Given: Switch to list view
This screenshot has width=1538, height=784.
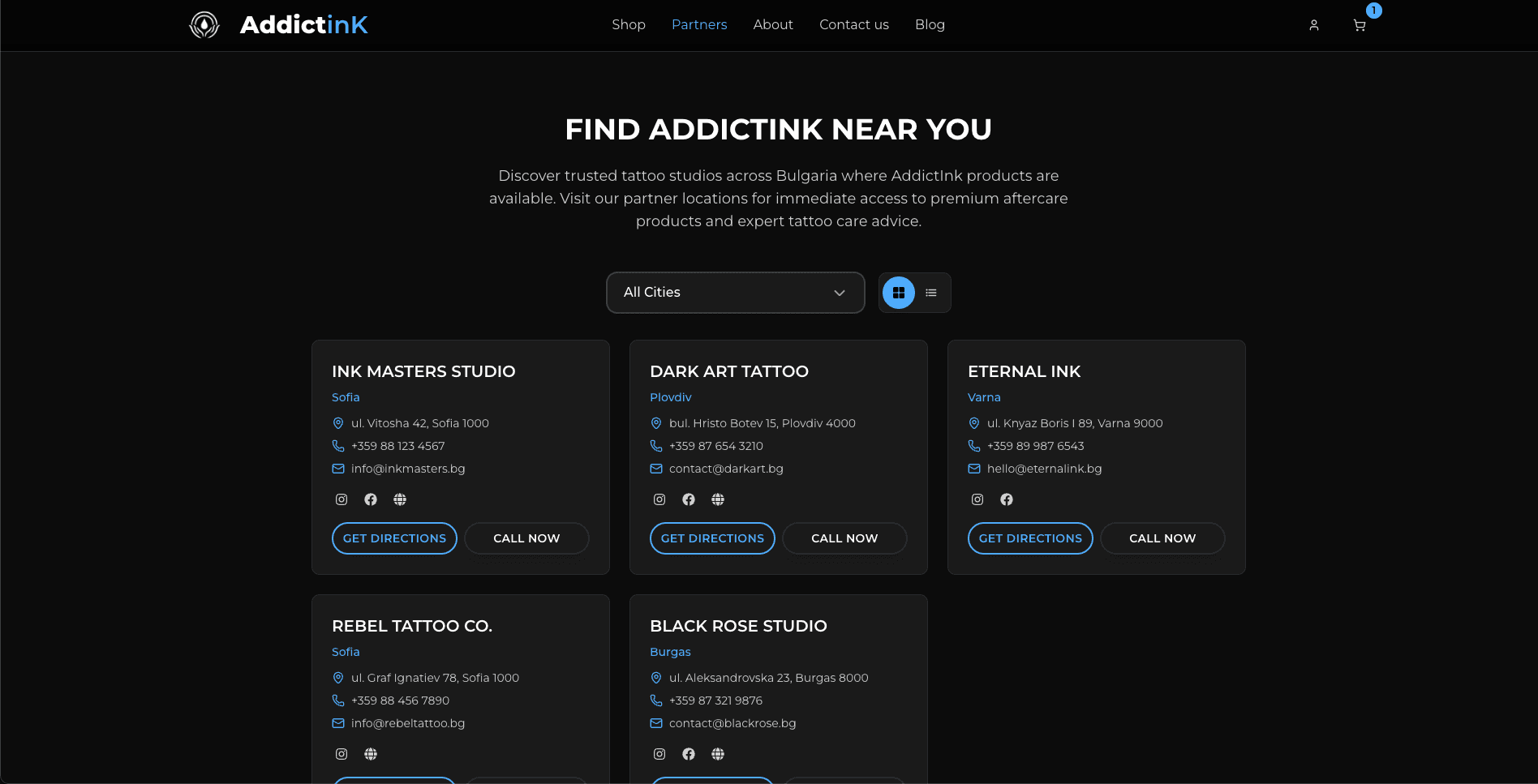Looking at the screenshot, I should [x=931, y=293].
